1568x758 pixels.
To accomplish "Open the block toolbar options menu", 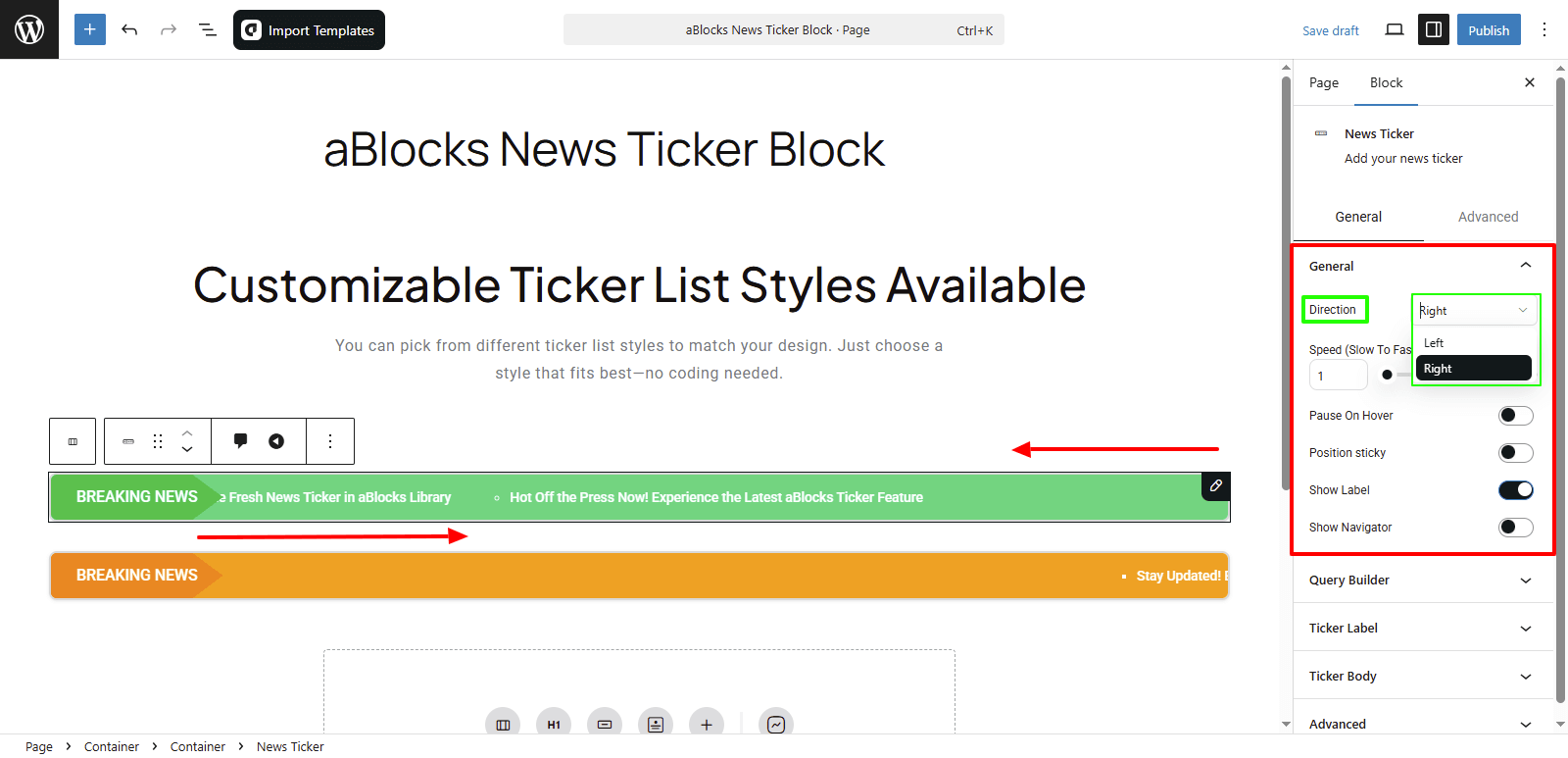I will (330, 441).
